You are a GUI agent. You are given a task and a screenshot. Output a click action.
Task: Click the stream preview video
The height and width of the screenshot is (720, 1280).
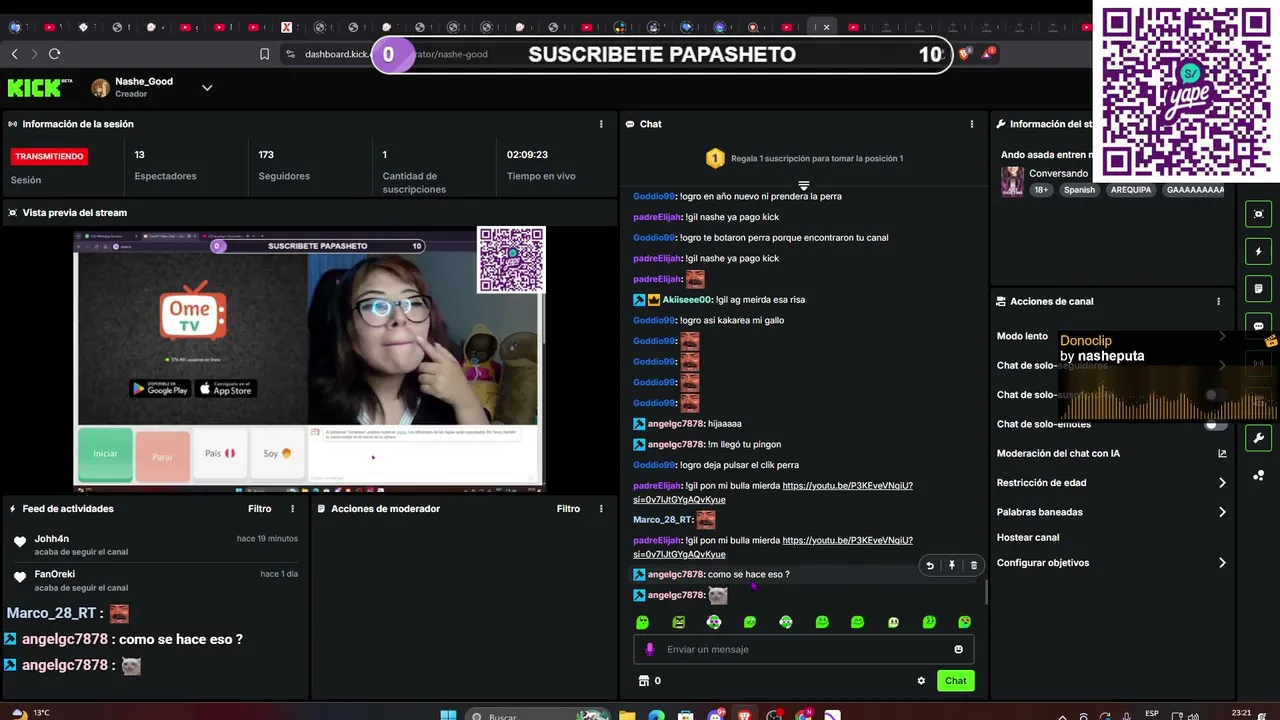309,358
